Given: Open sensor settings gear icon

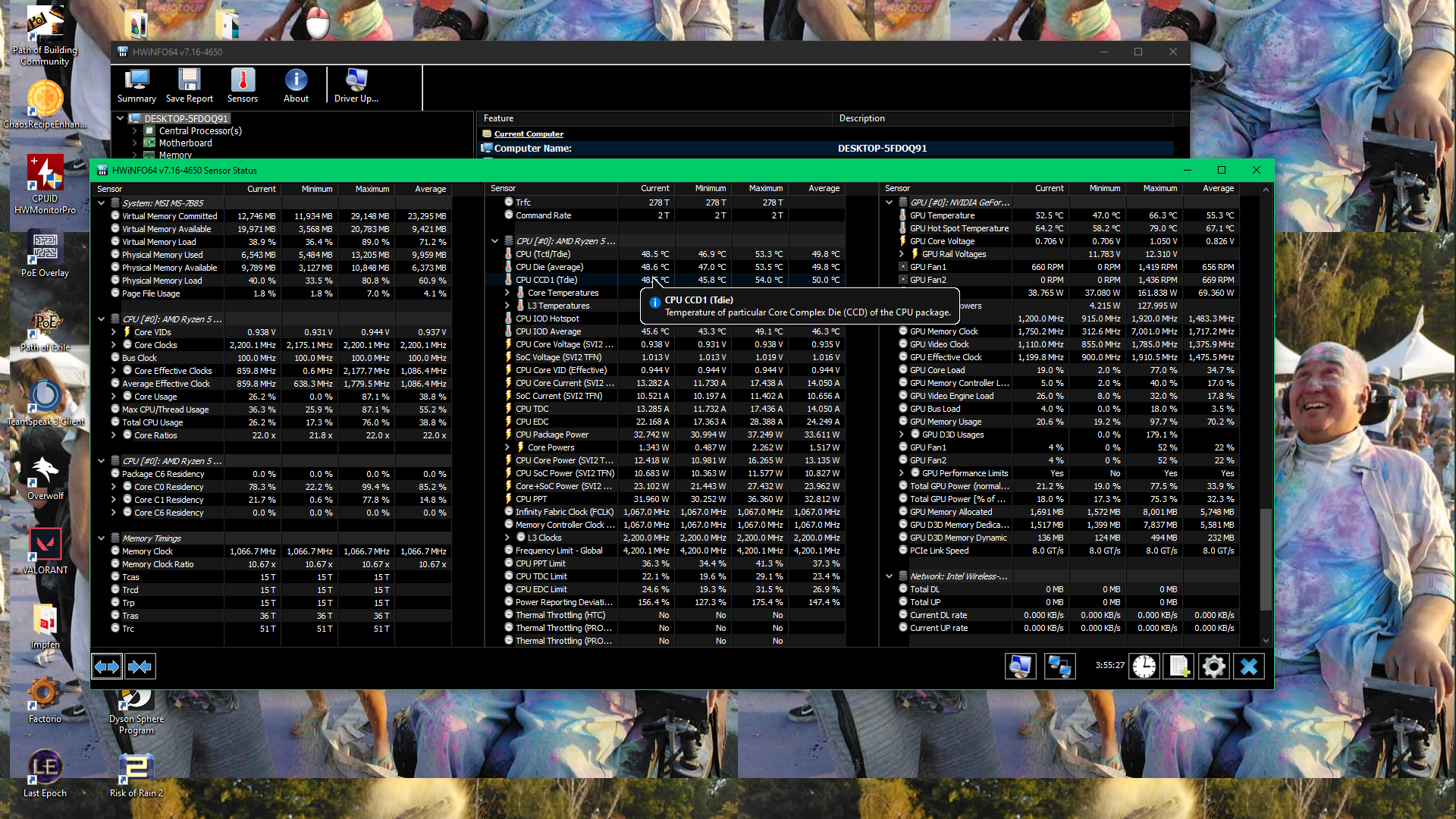Looking at the screenshot, I should point(1213,667).
